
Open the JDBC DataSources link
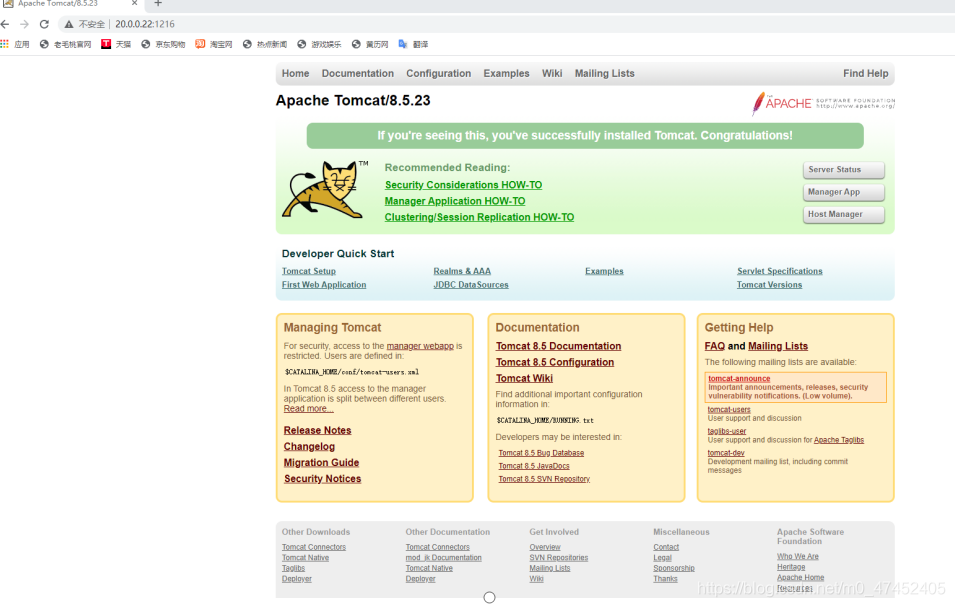(x=470, y=285)
